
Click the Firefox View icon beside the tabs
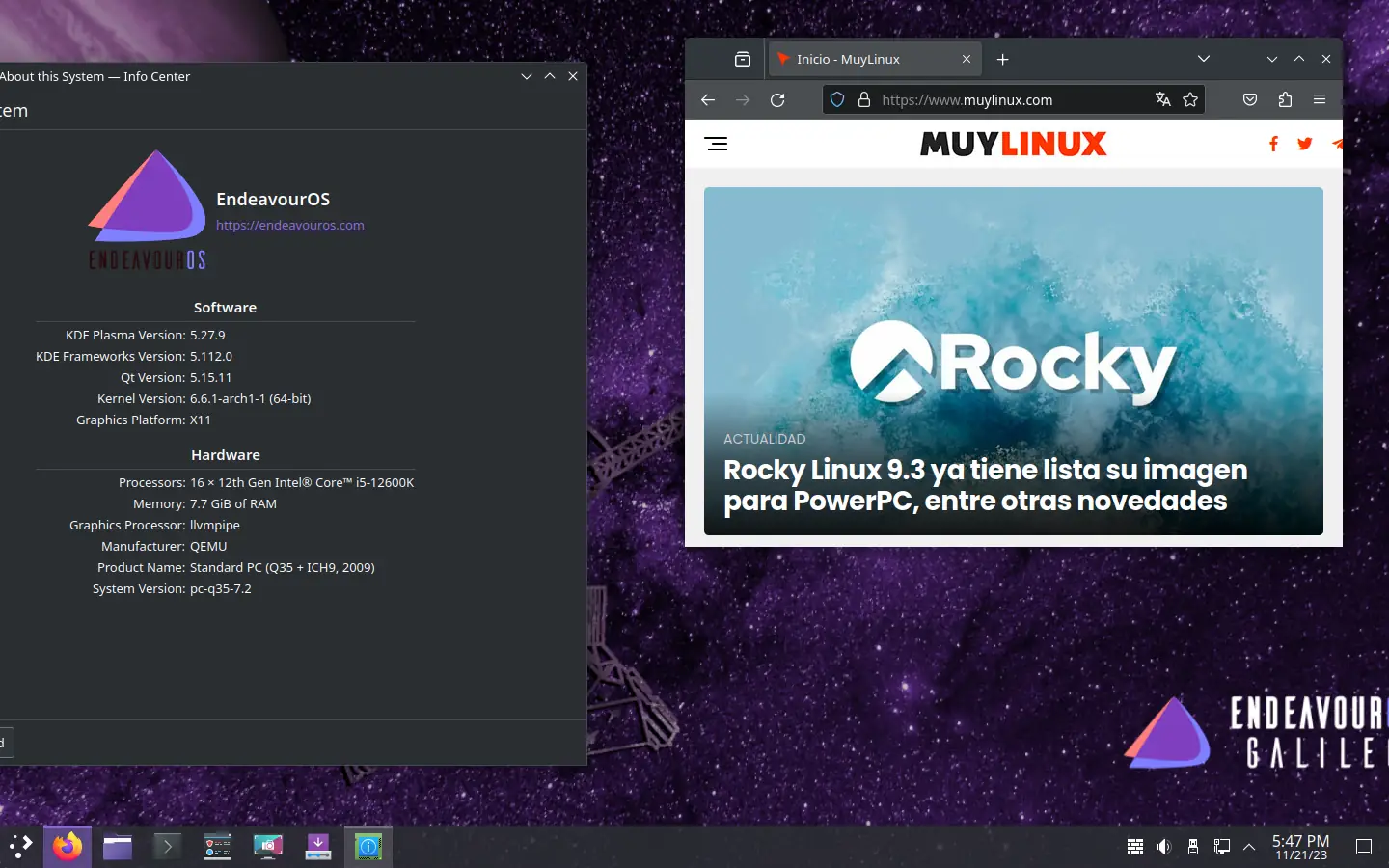coord(743,59)
